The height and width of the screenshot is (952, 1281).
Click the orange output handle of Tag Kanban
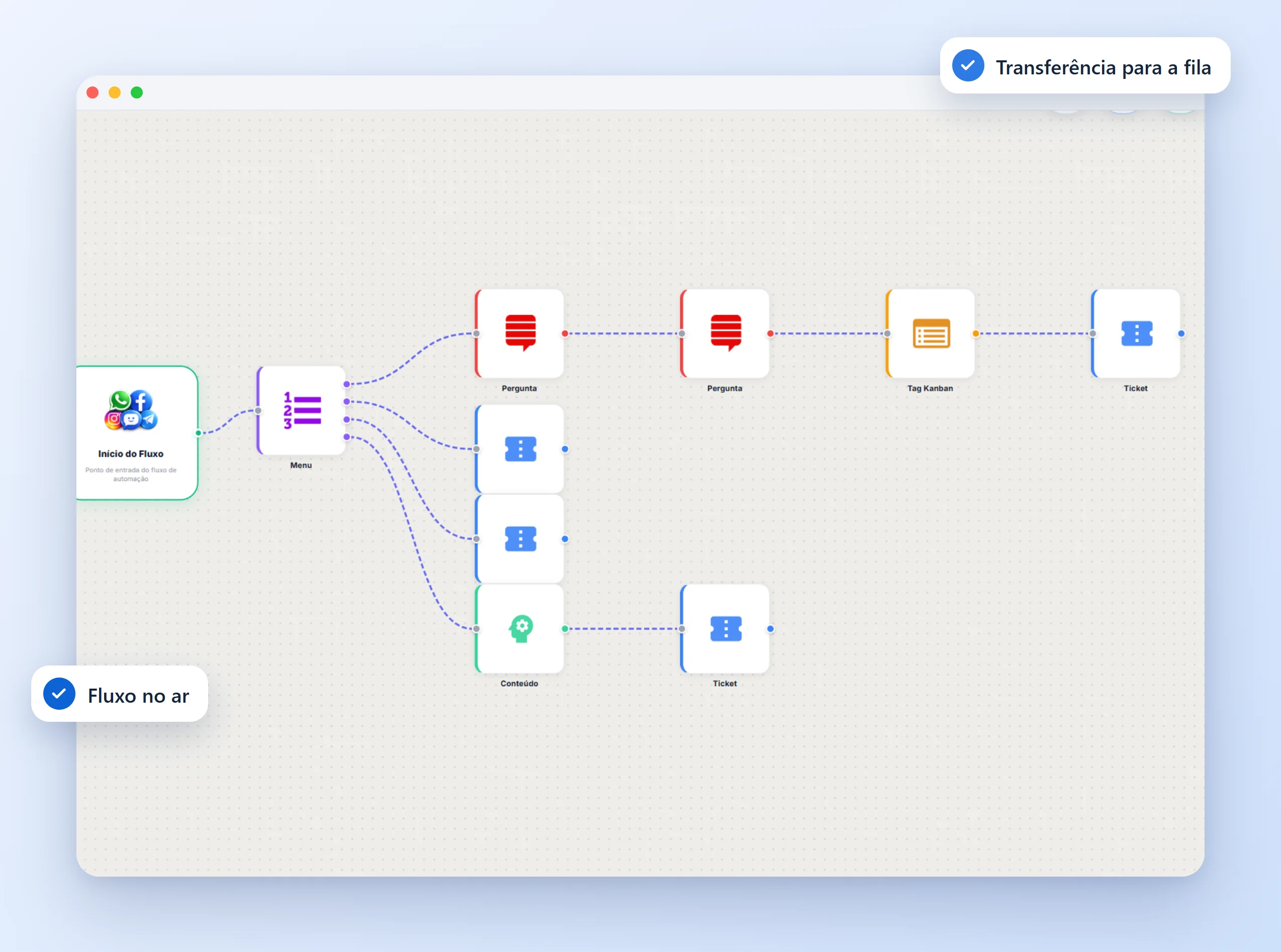976,334
